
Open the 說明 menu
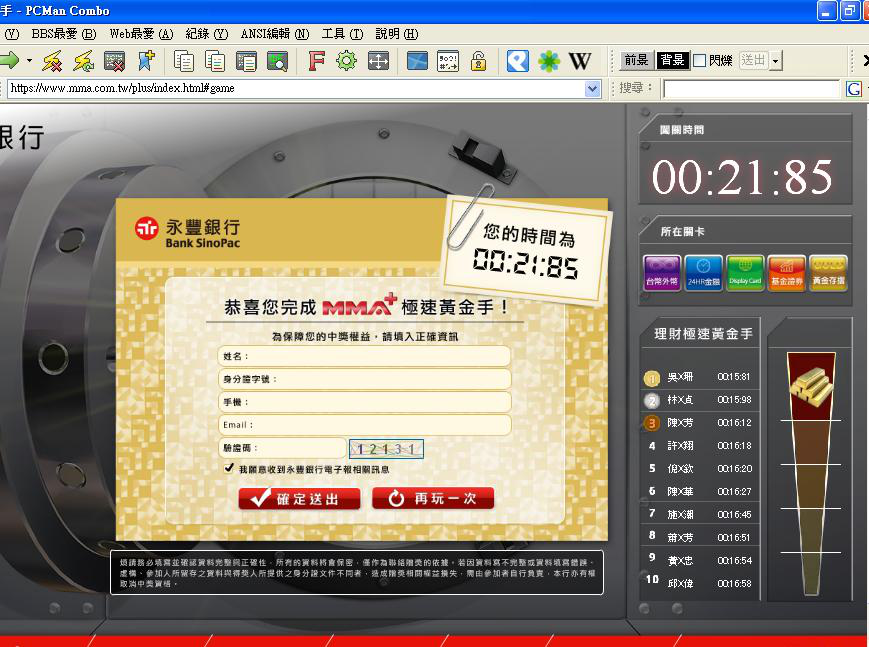(397, 34)
